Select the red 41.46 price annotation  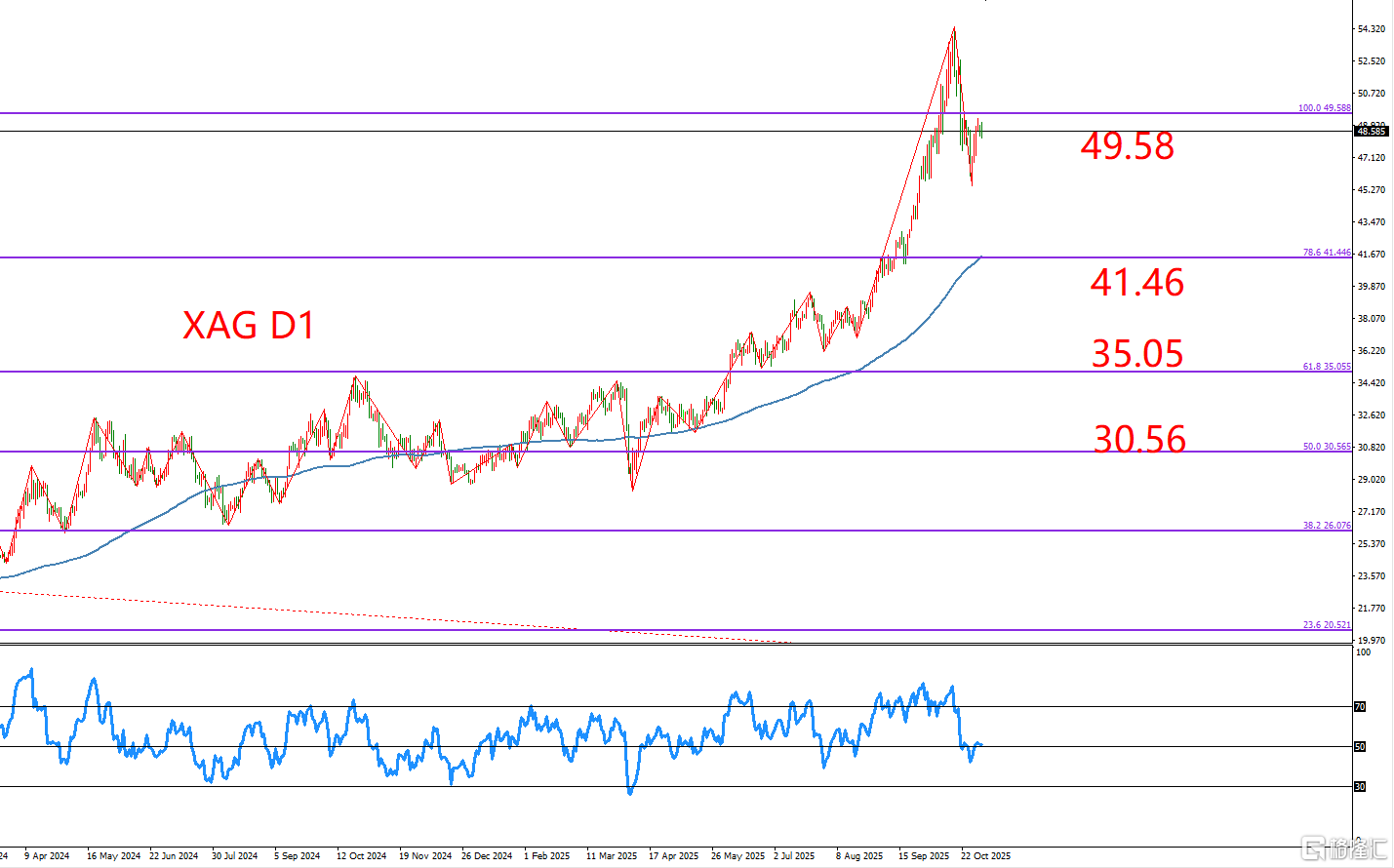coord(1136,283)
